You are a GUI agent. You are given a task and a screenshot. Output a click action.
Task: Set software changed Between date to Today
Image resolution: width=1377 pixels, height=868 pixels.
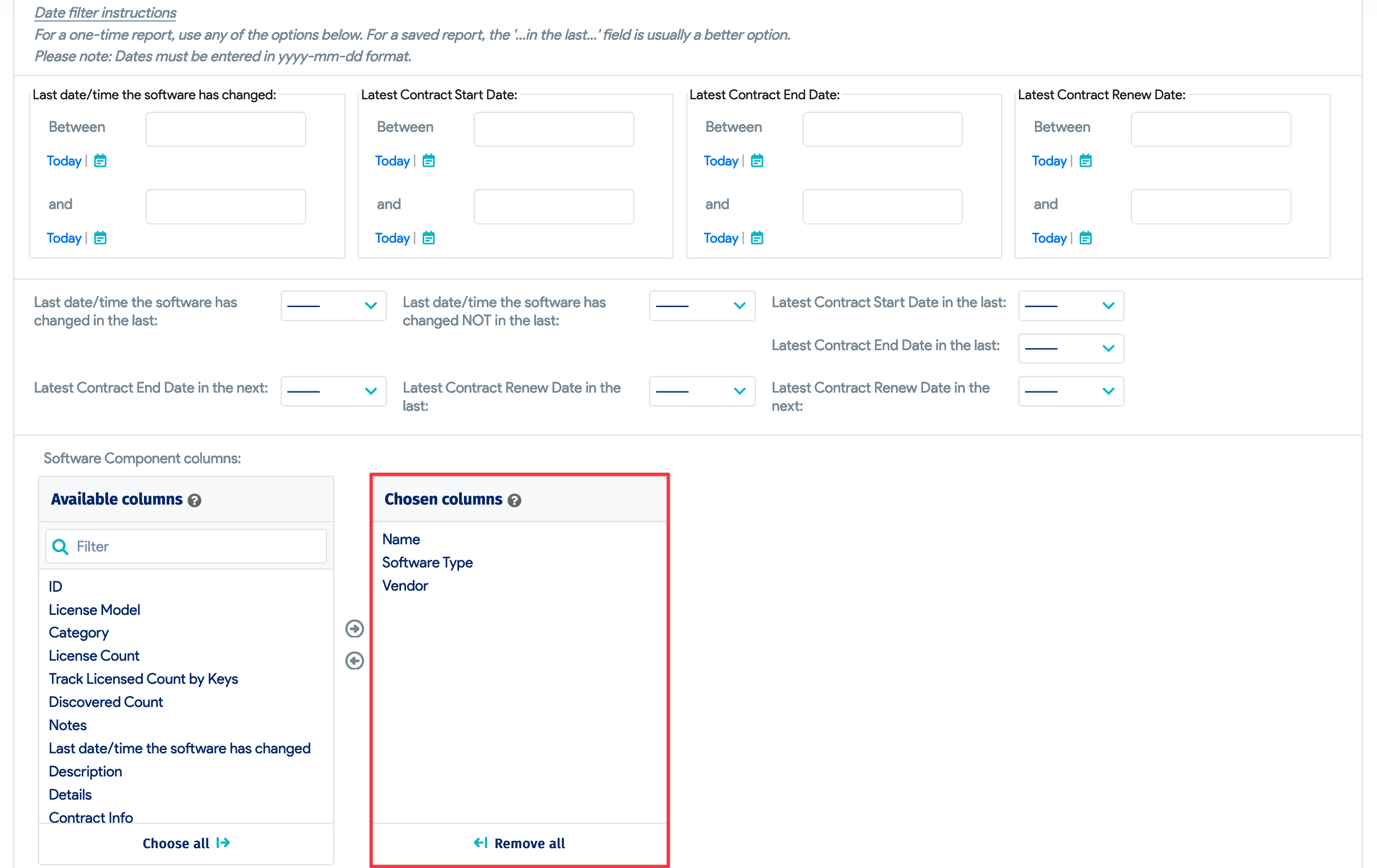pyautogui.click(x=64, y=161)
